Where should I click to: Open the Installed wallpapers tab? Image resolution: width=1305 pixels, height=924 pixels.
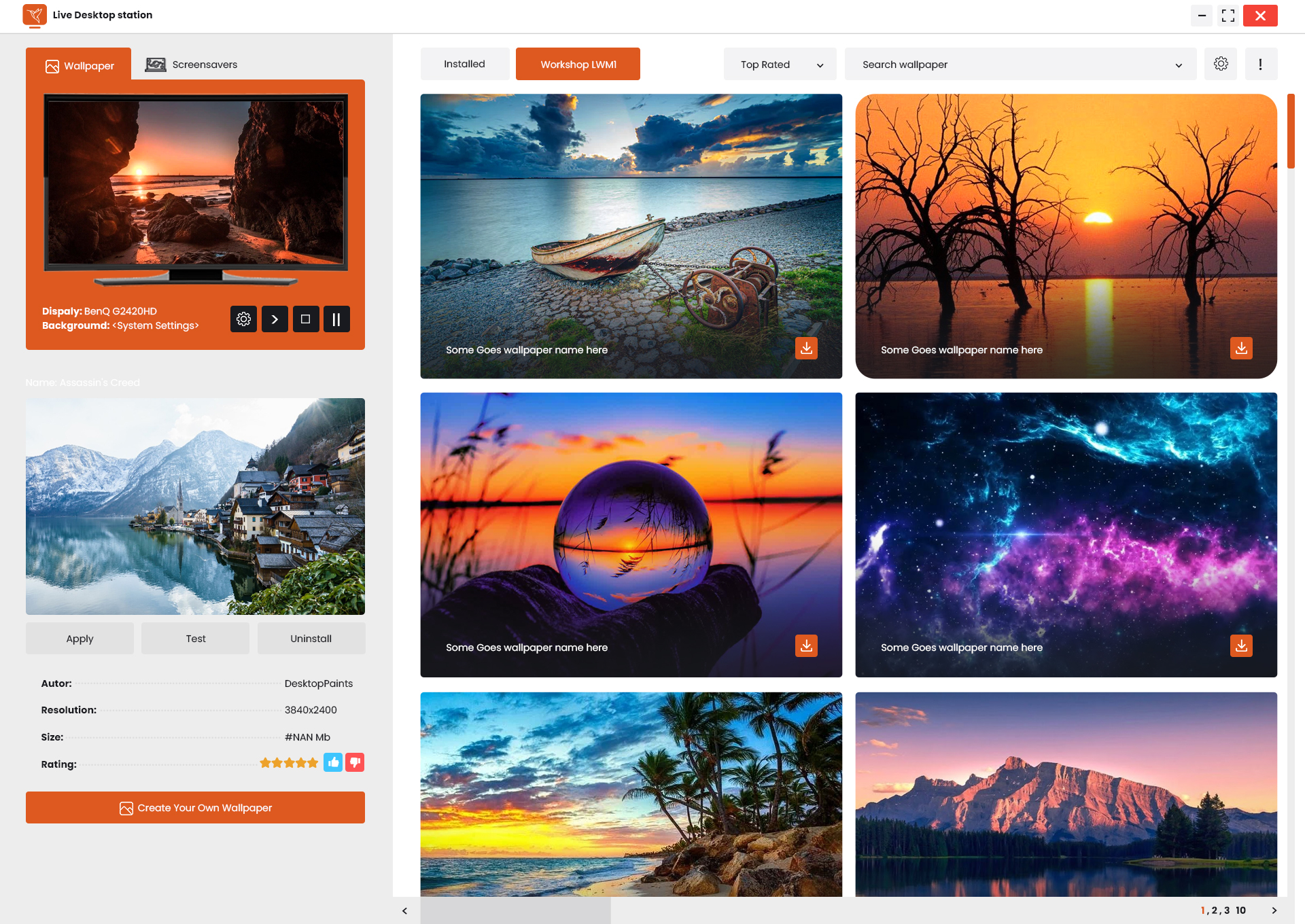coord(464,63)
